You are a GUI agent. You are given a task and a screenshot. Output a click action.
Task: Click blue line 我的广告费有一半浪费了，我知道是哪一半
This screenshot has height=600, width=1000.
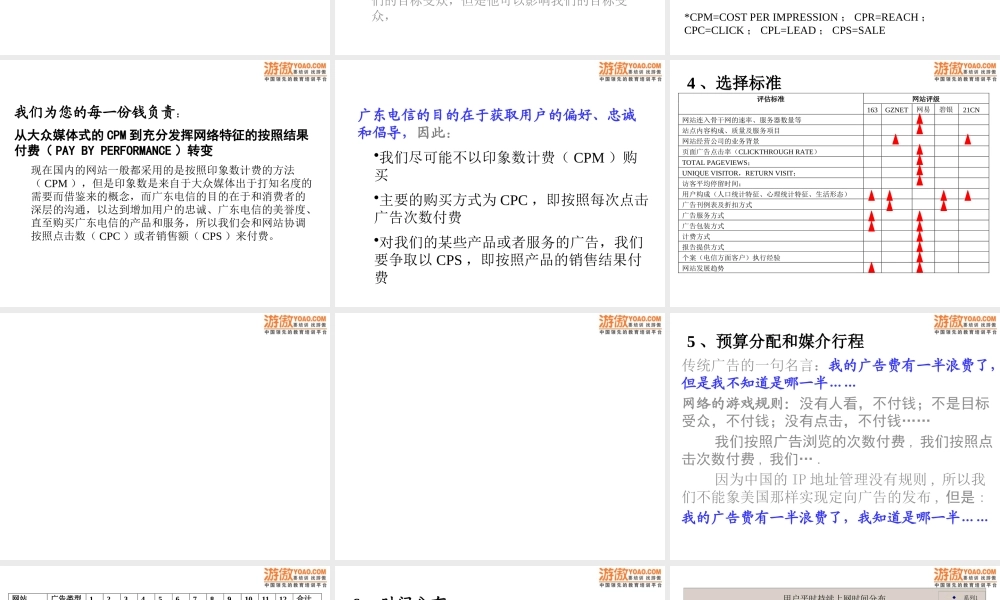pyautogui.click(x=835, y=517)
